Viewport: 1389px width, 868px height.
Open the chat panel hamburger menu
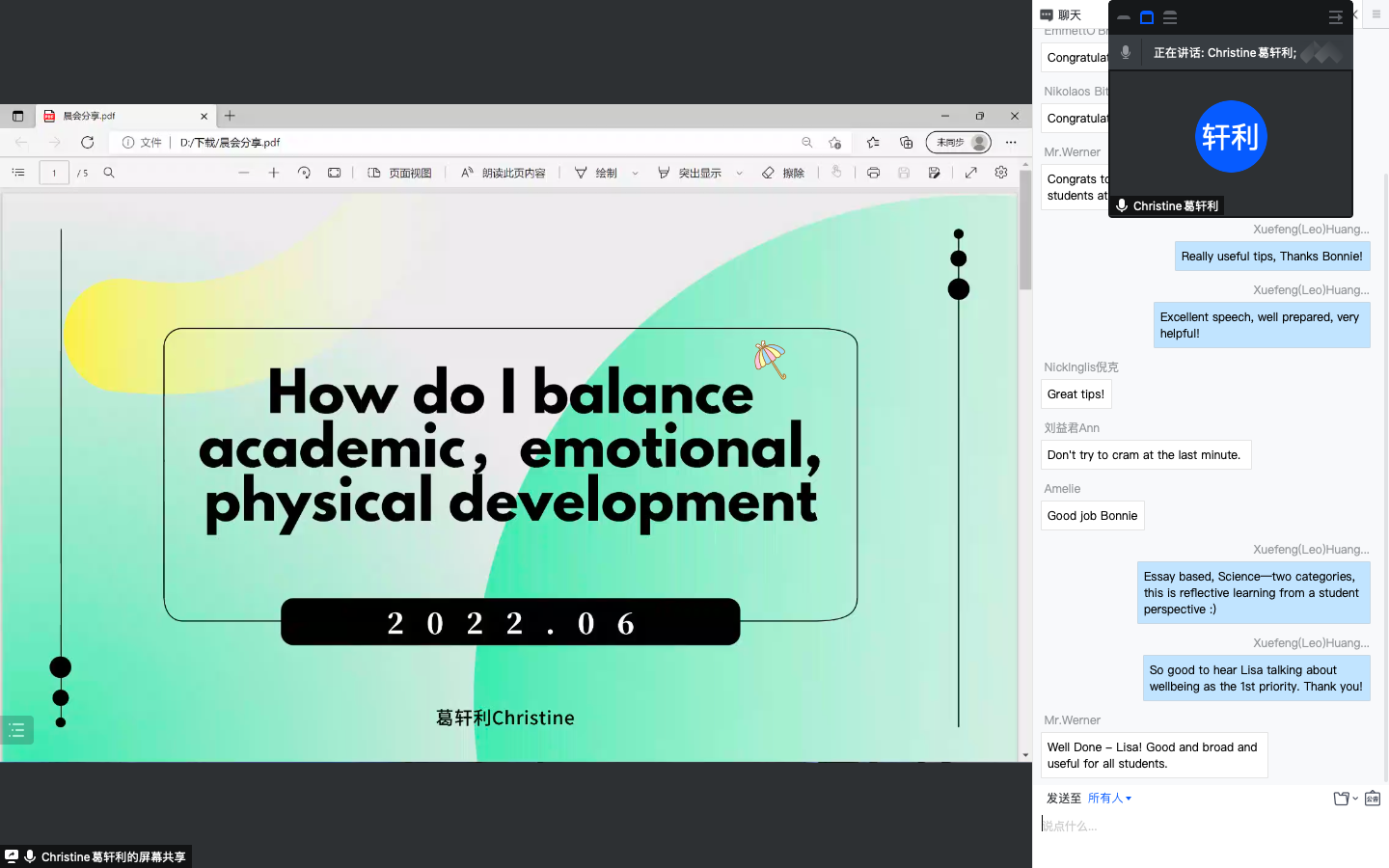pos(1376,14)
